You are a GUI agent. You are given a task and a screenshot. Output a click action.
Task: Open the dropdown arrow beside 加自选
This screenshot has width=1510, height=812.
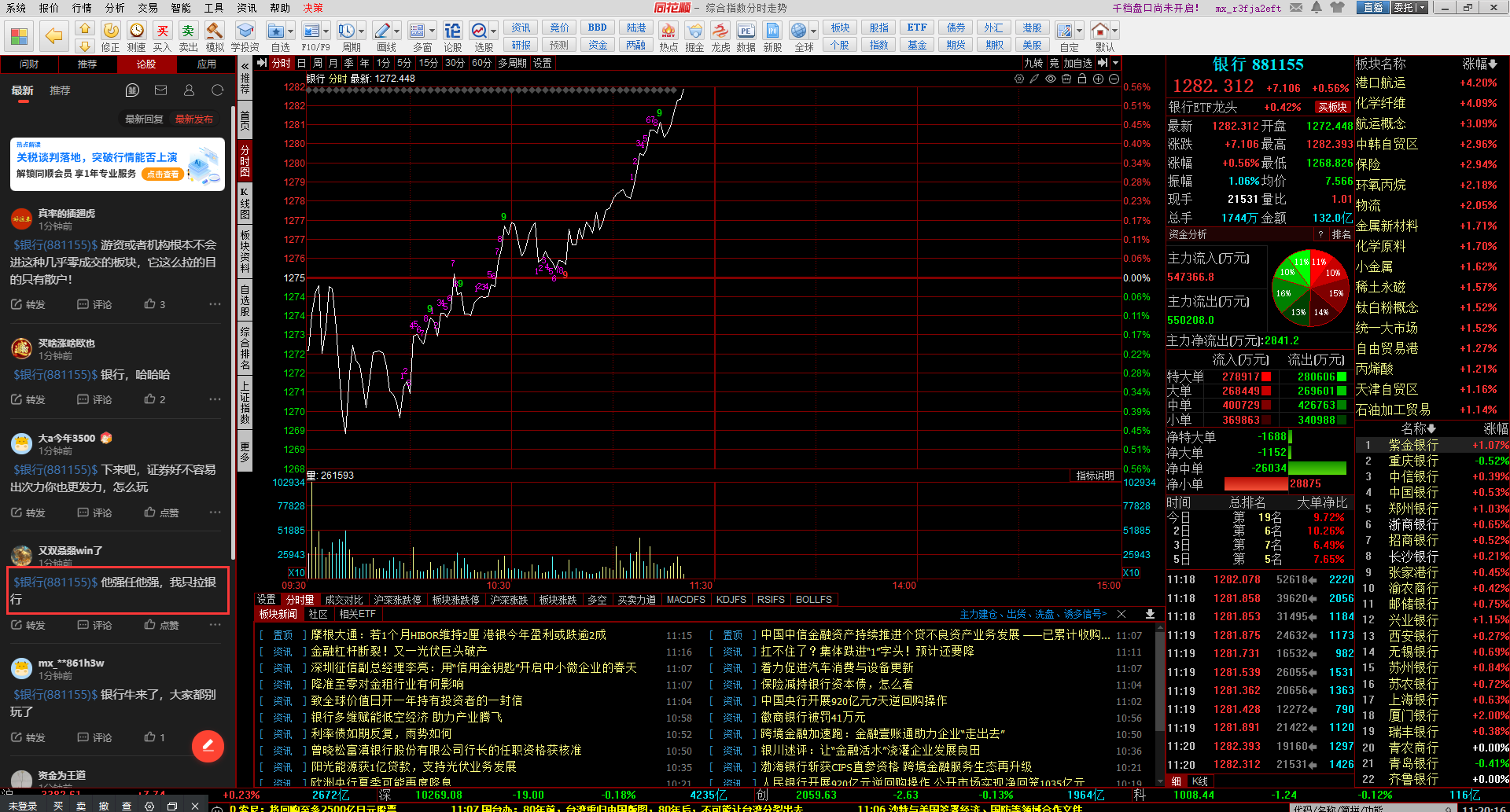click(x=1115, y=63)
